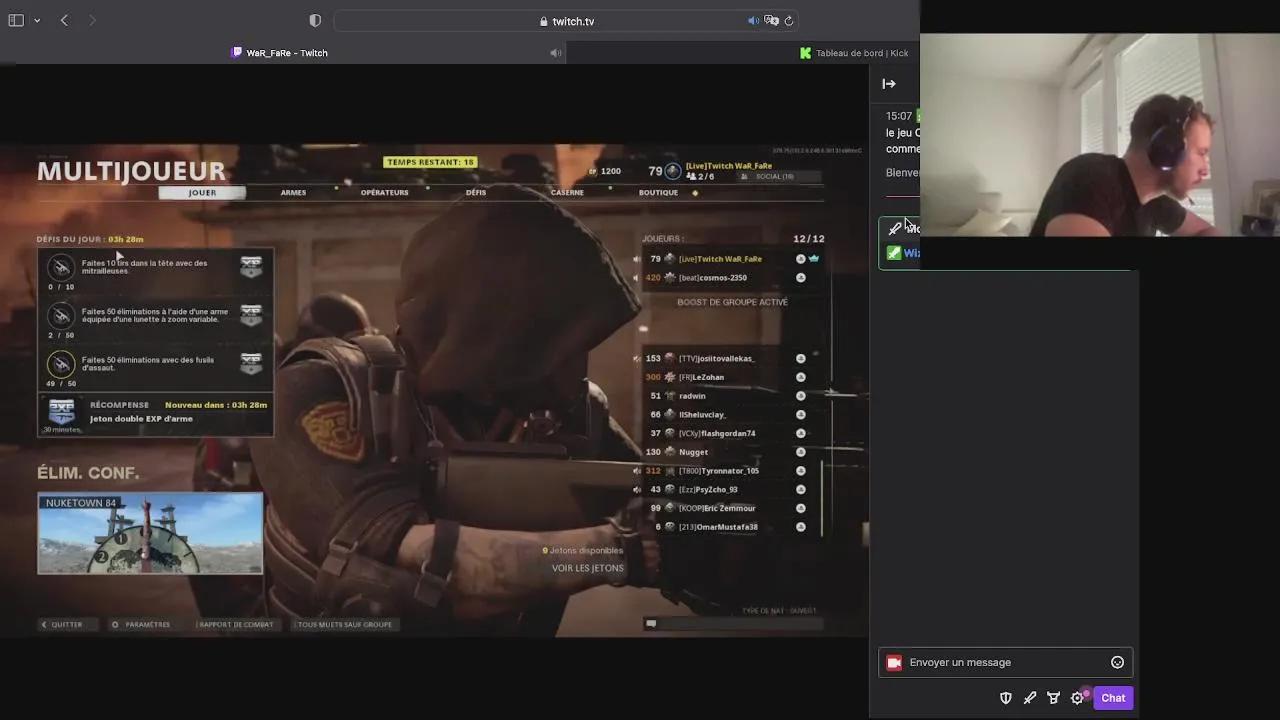This screenshot has height=720, width=1280.
Task: Click platform icon on Nugget row
Action: (x=800, y=452)
